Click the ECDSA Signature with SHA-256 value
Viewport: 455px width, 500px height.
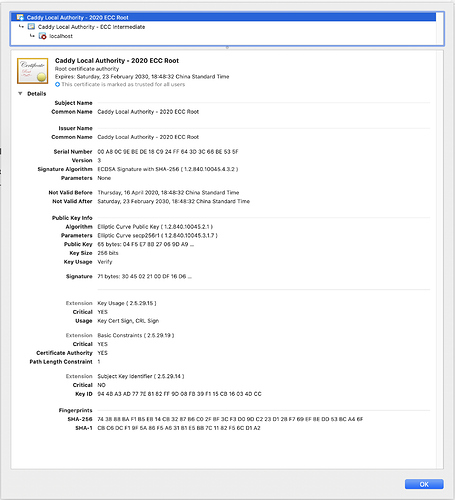pyautogui.click(x=168, y=169)
